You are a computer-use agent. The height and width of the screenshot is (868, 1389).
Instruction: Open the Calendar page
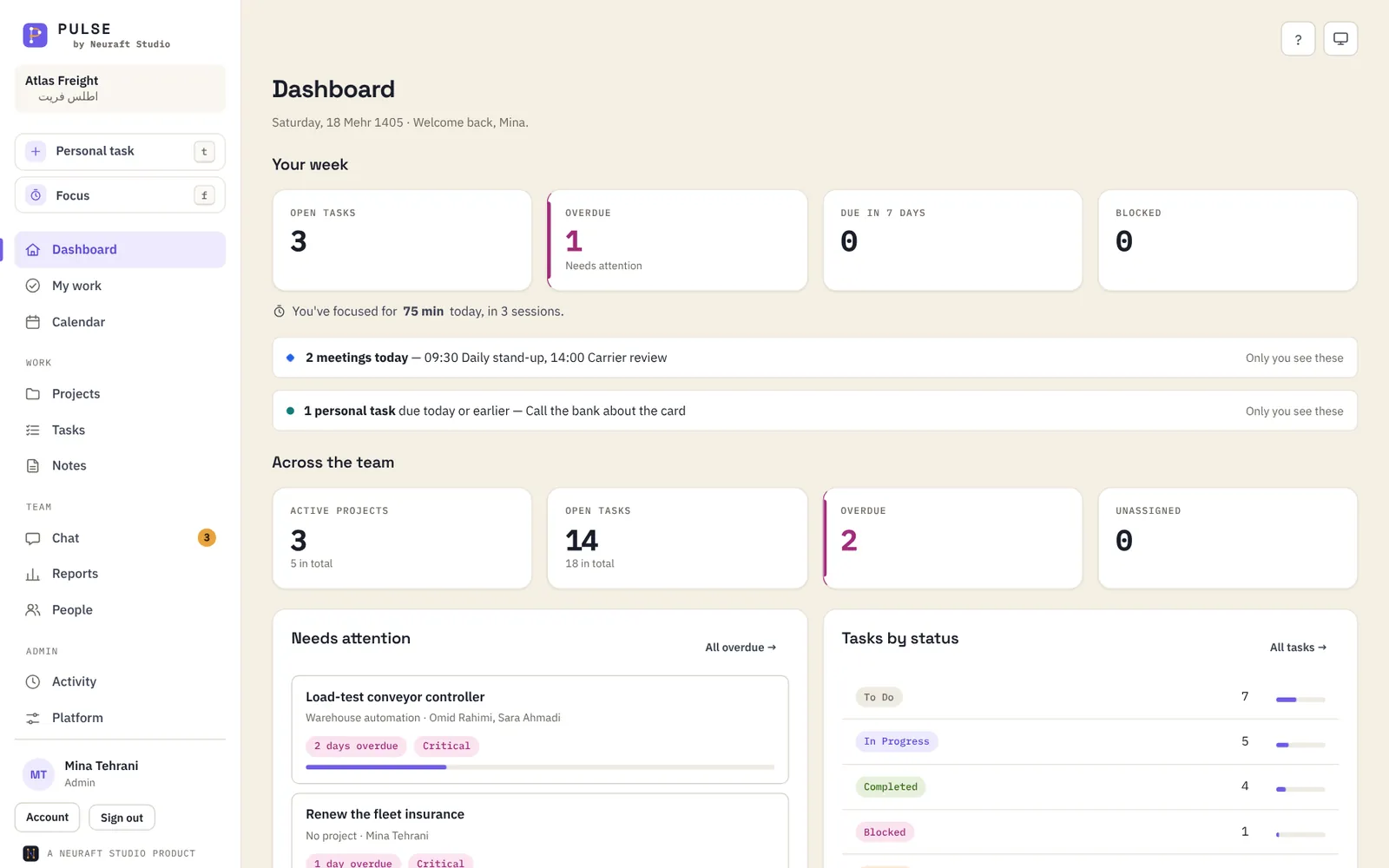click(x=120, y=322)
